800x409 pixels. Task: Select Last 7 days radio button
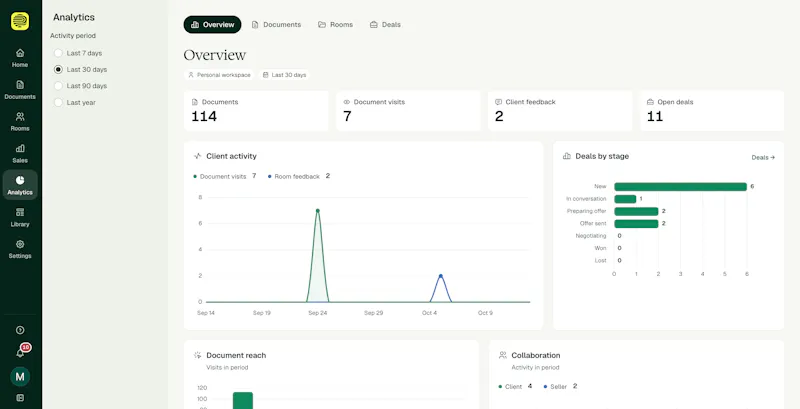click(58, 53)
